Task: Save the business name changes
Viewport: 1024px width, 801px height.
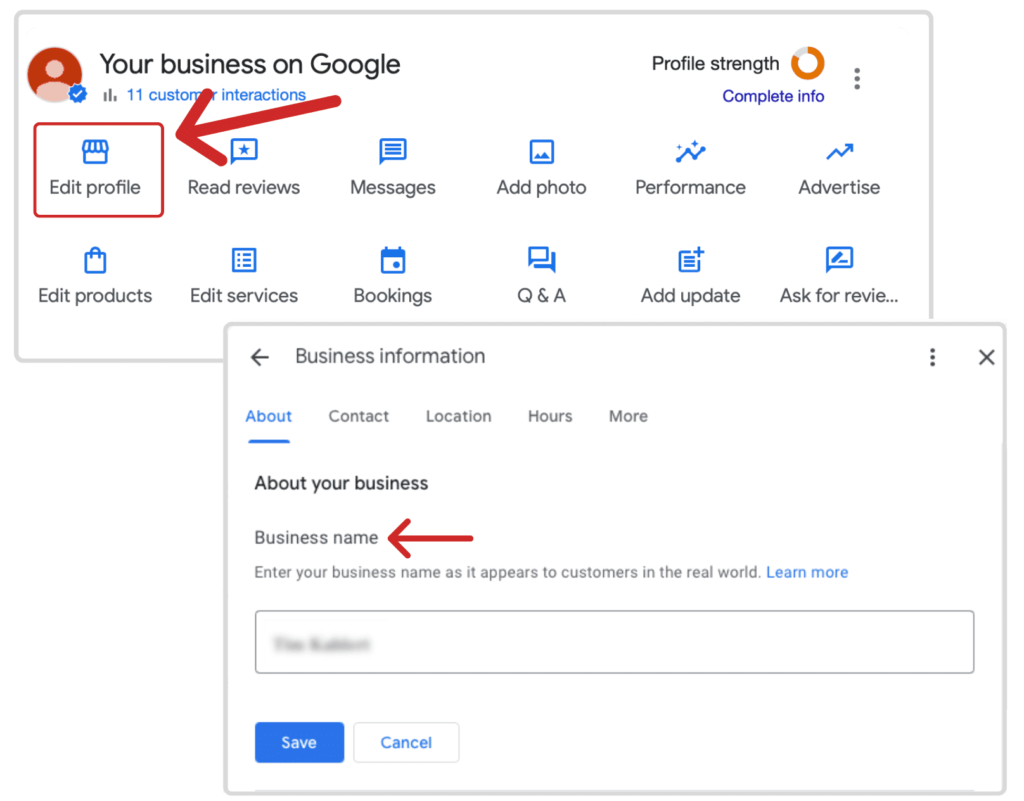Action: 299,742
